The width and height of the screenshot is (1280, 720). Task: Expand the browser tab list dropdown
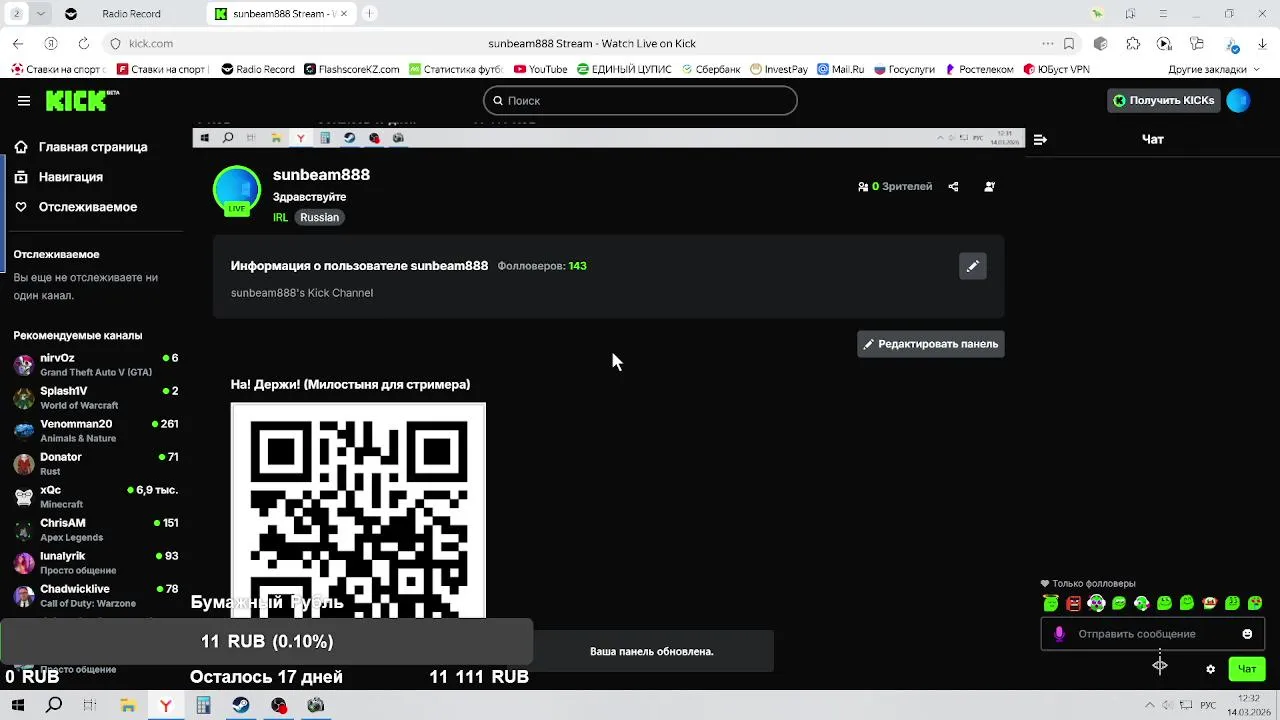pos(41,14)
